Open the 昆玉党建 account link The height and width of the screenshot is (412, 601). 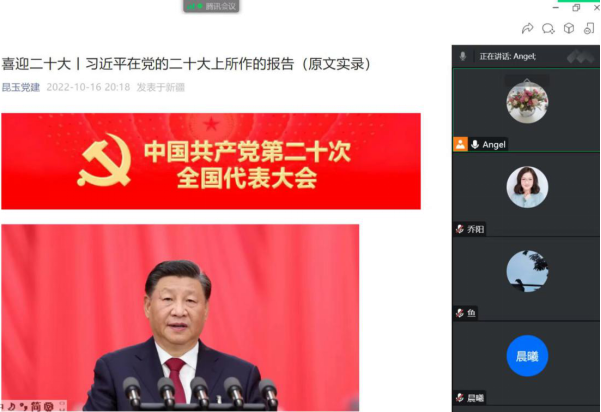point(21,87)
